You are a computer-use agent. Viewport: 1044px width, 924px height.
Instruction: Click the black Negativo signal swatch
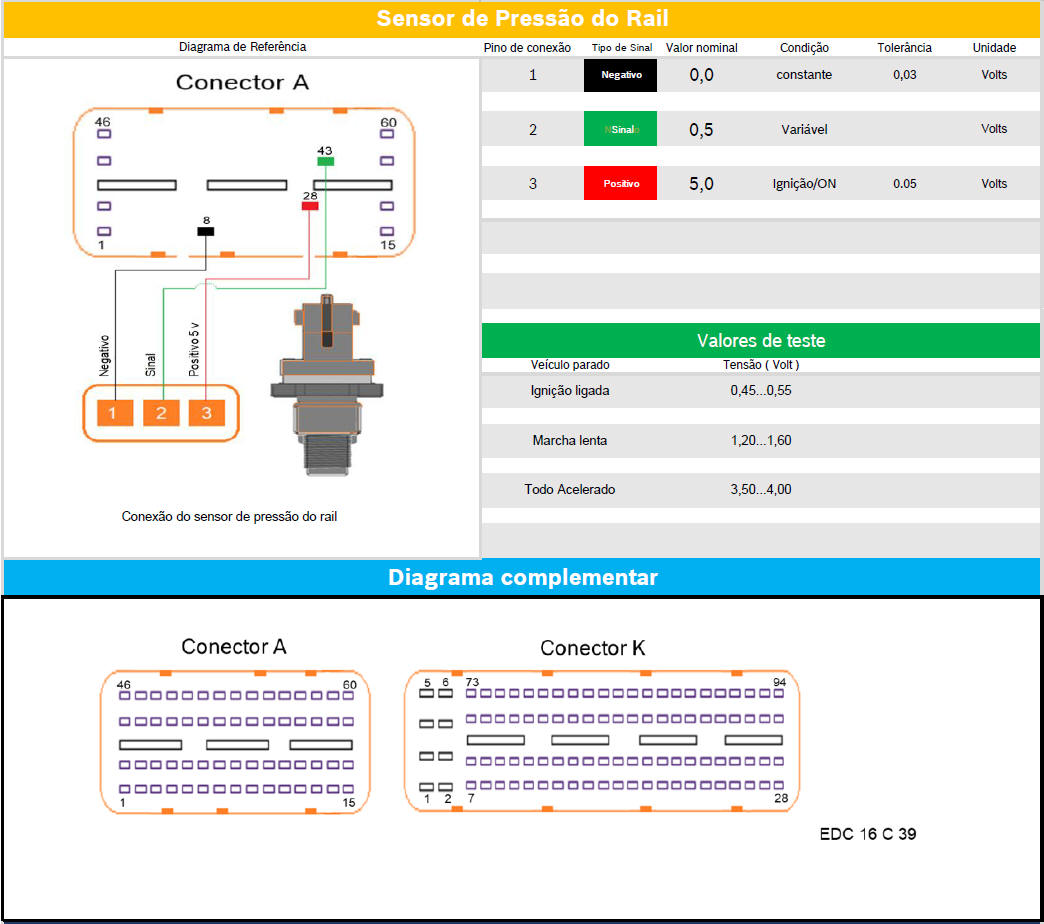[x=620, y=75]
